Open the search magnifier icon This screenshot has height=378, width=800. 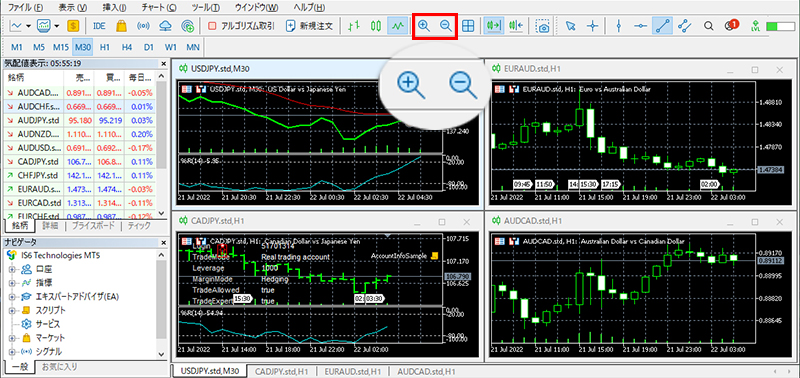(708, 26)
